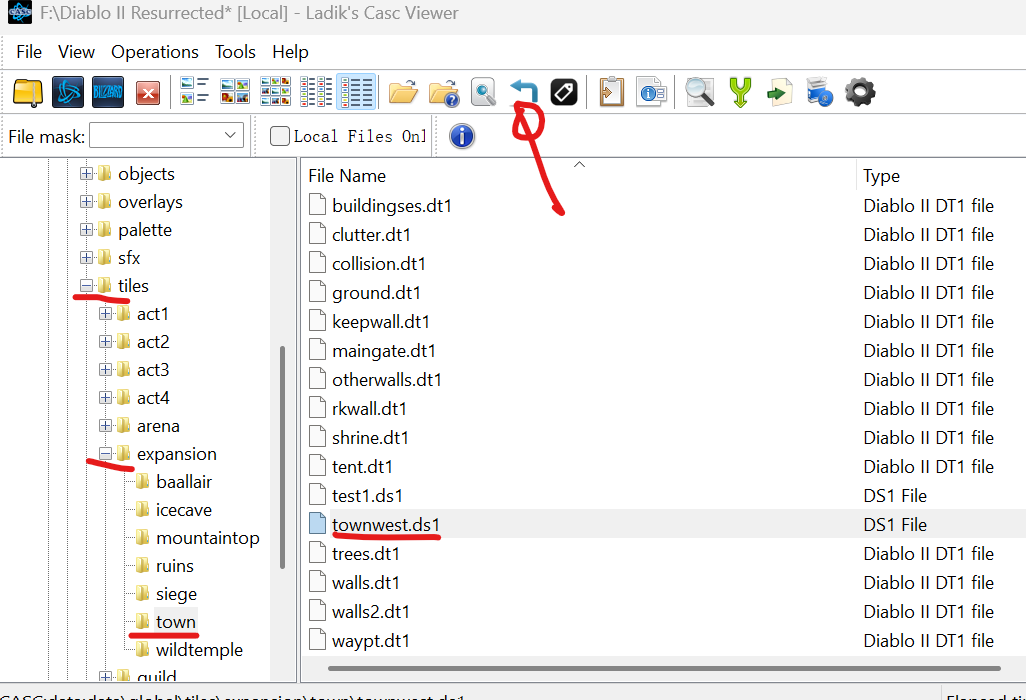Select file test1.ds1

click(x=367, y=496)
